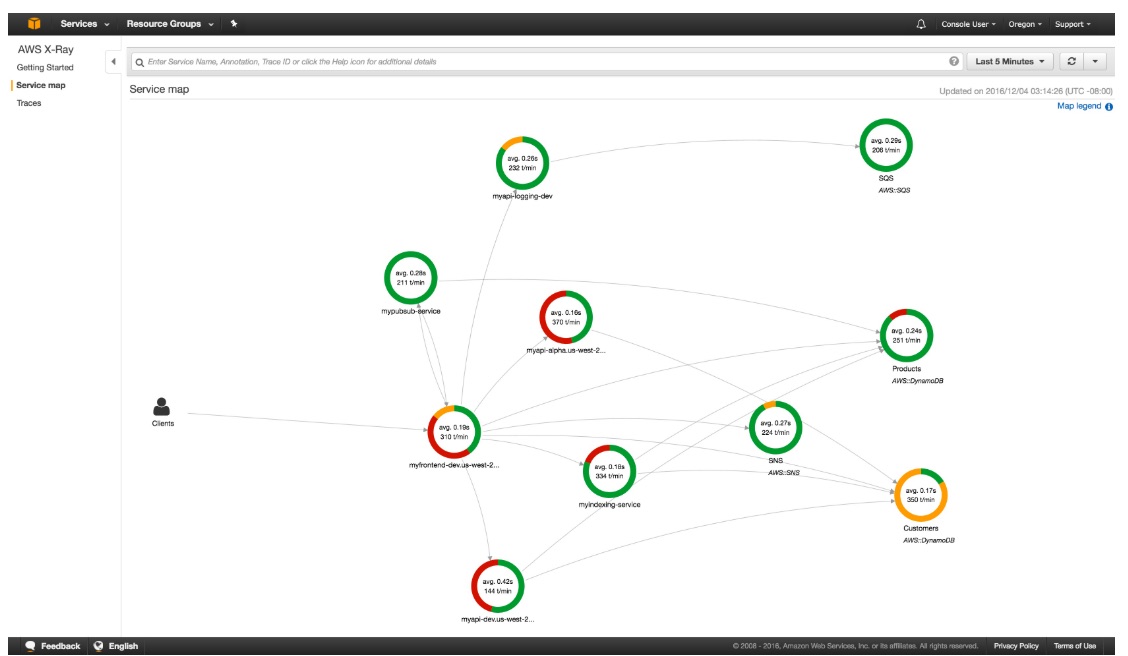Select the Clients user node

coord(162,407)
